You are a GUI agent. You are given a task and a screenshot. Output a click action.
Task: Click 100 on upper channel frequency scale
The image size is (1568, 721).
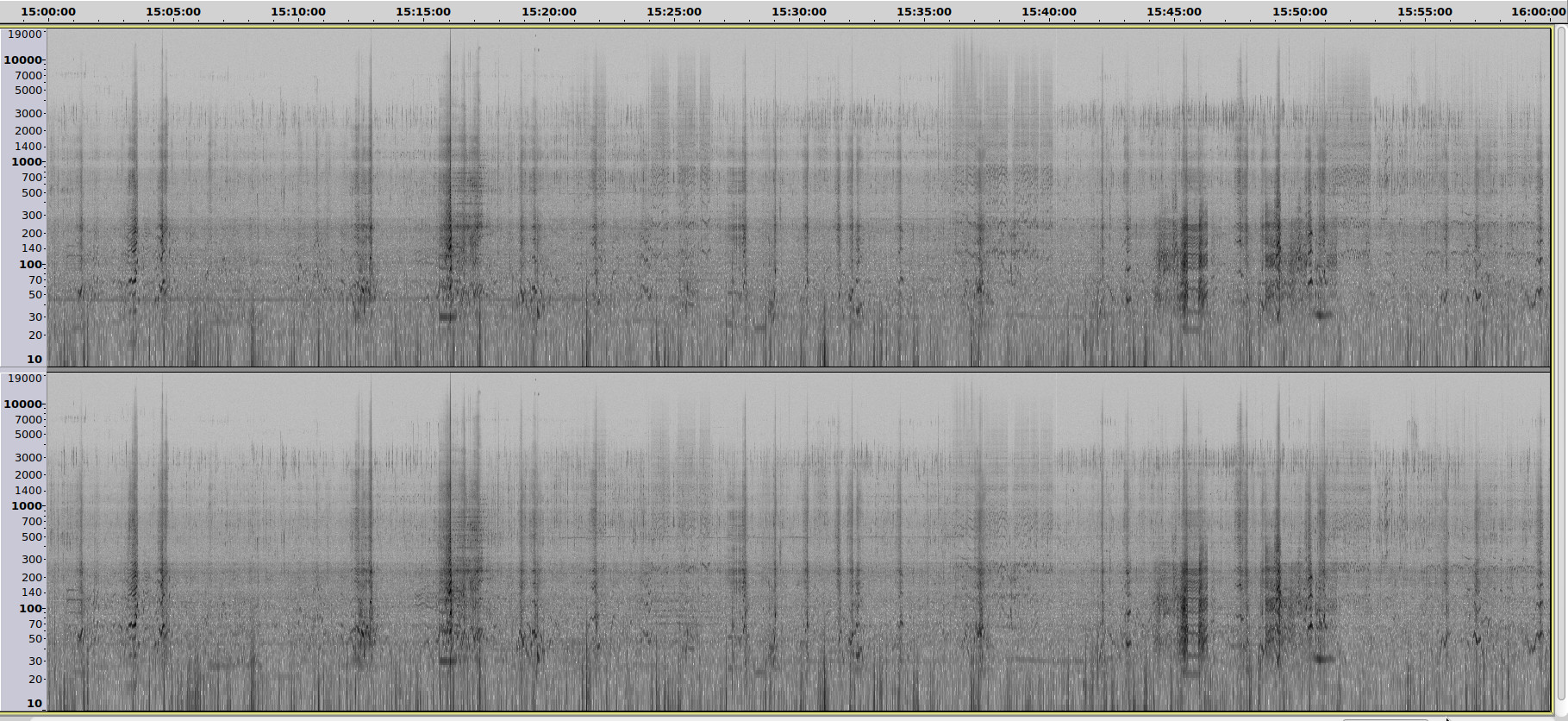coord(30,265)
